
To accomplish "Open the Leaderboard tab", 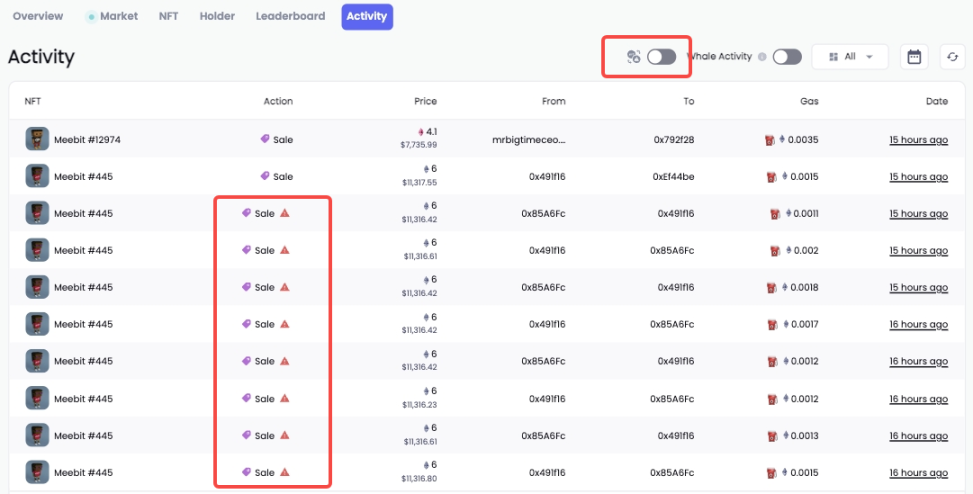I will click(x=290, y=17).
